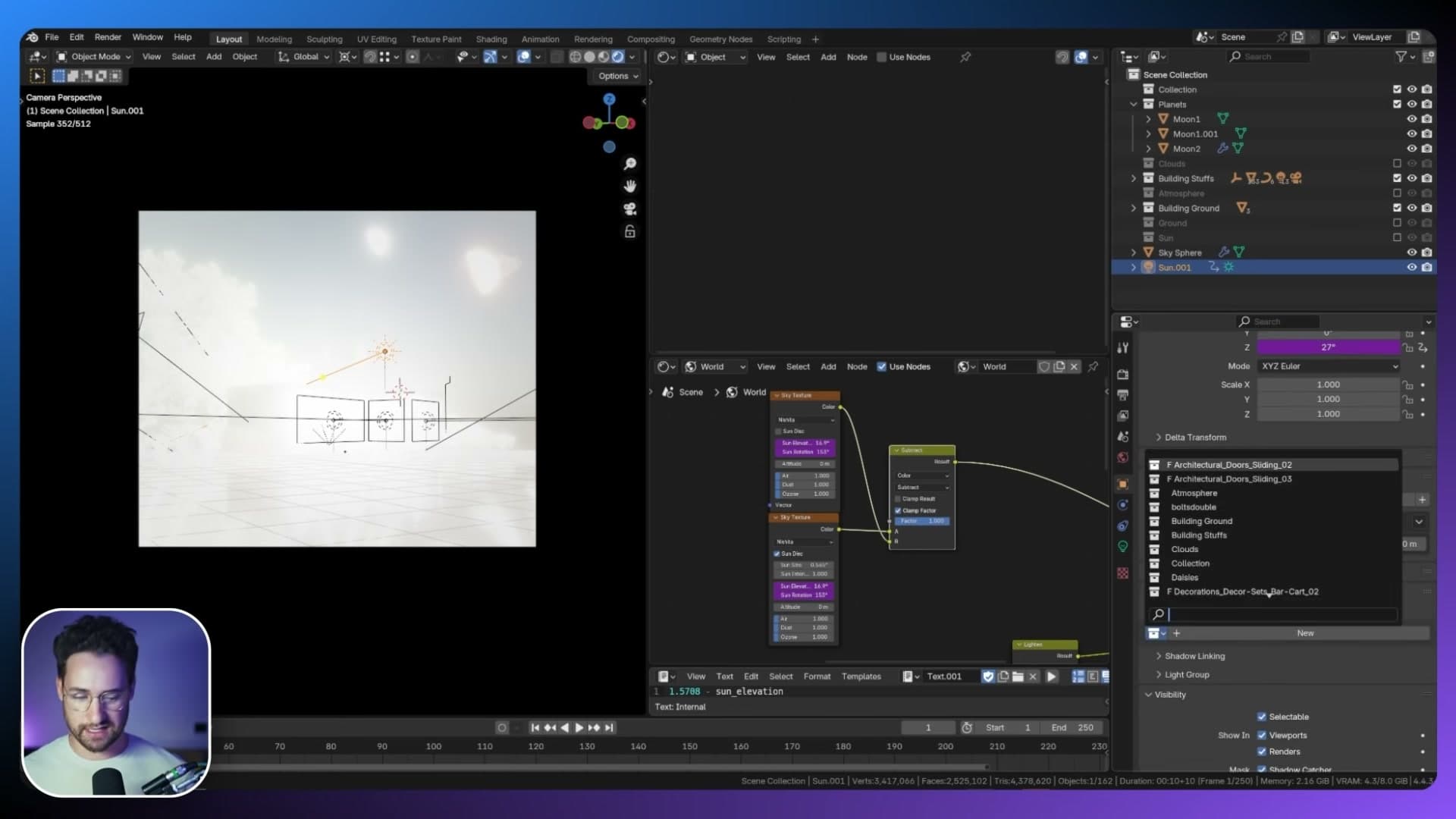
Task: Click the lock camera to view icon
Action: (x=629, y=232)
